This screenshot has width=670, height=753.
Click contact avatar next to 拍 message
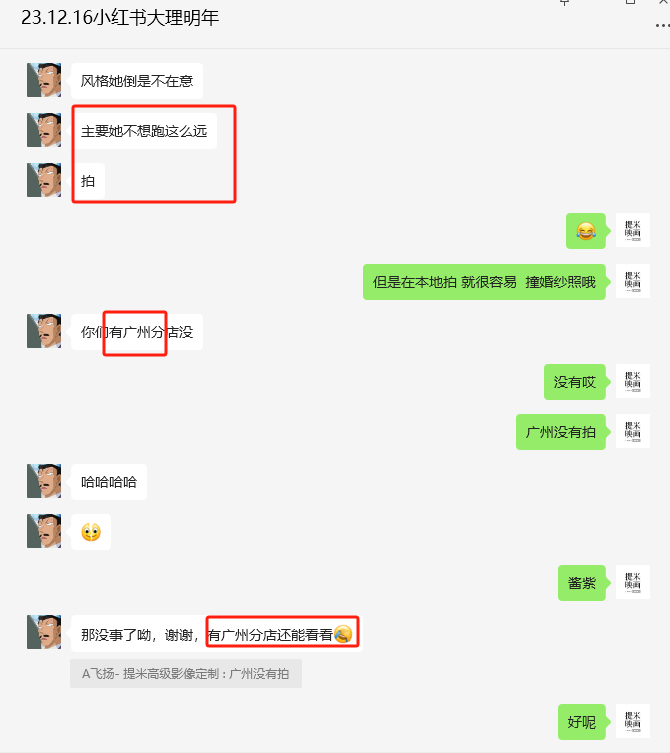(44, 180)
